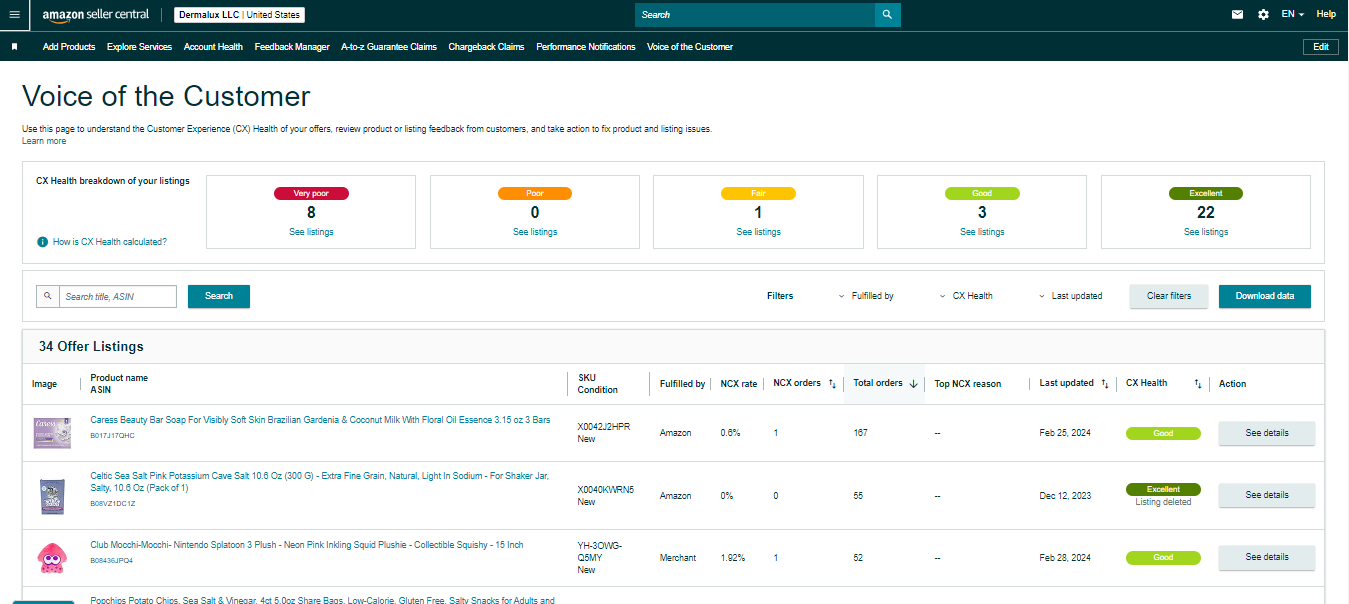The width and height of the screenshot is (1349, 604).
Task: Open the mail messages icon
Action: (1237, 14)
